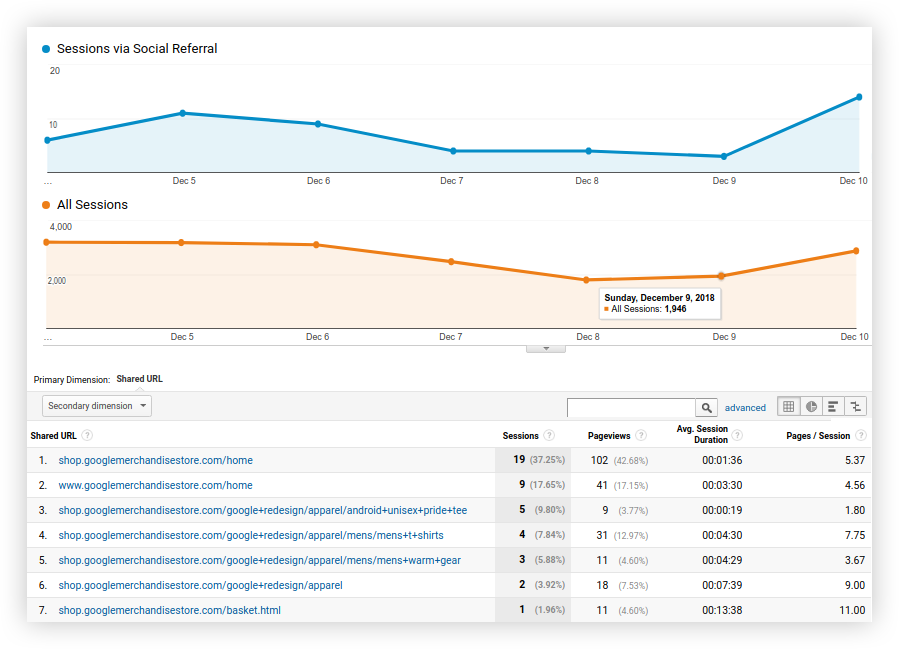Click the orange All Sessions legend dot

coord(46,205)
